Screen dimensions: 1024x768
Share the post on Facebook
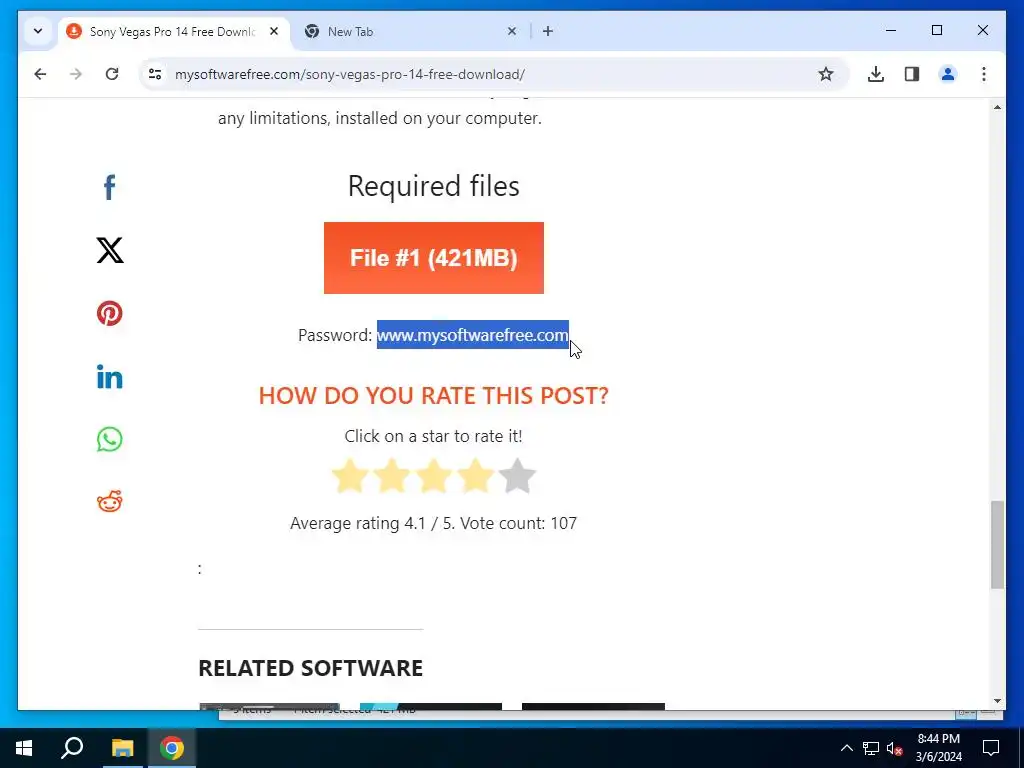click(110, 187)
